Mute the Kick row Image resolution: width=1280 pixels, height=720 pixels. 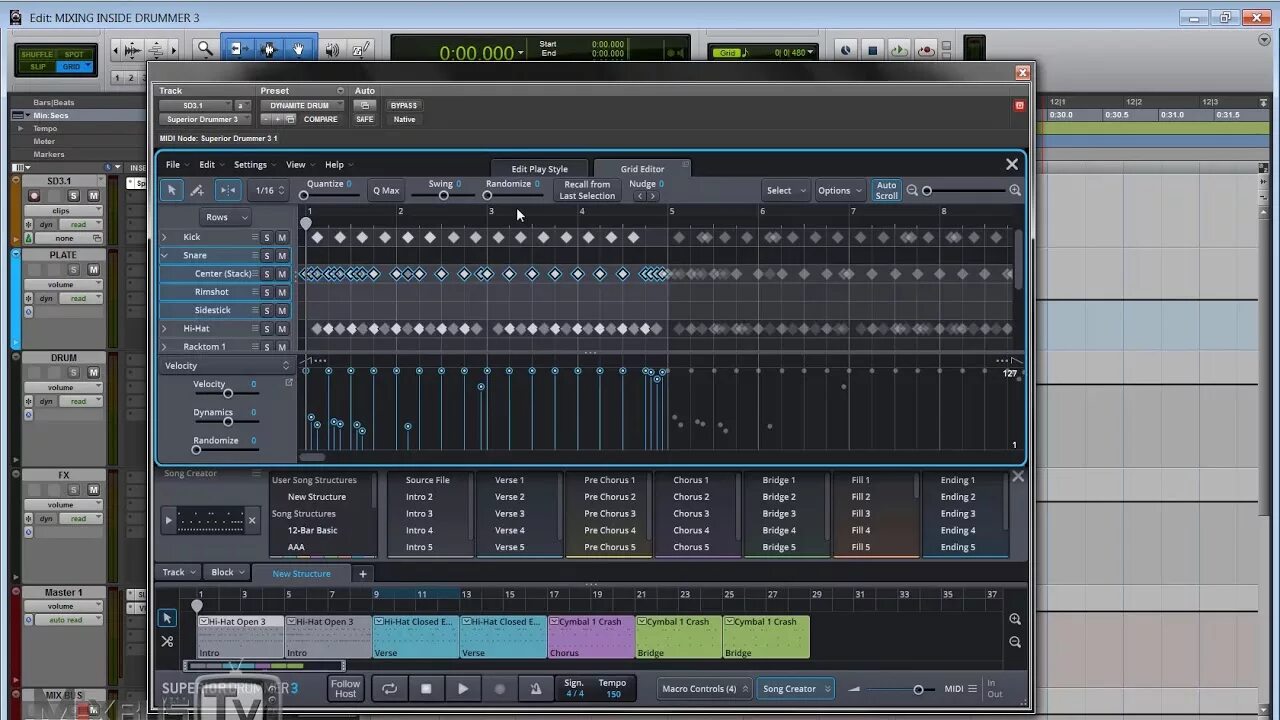tap(282, 238)
